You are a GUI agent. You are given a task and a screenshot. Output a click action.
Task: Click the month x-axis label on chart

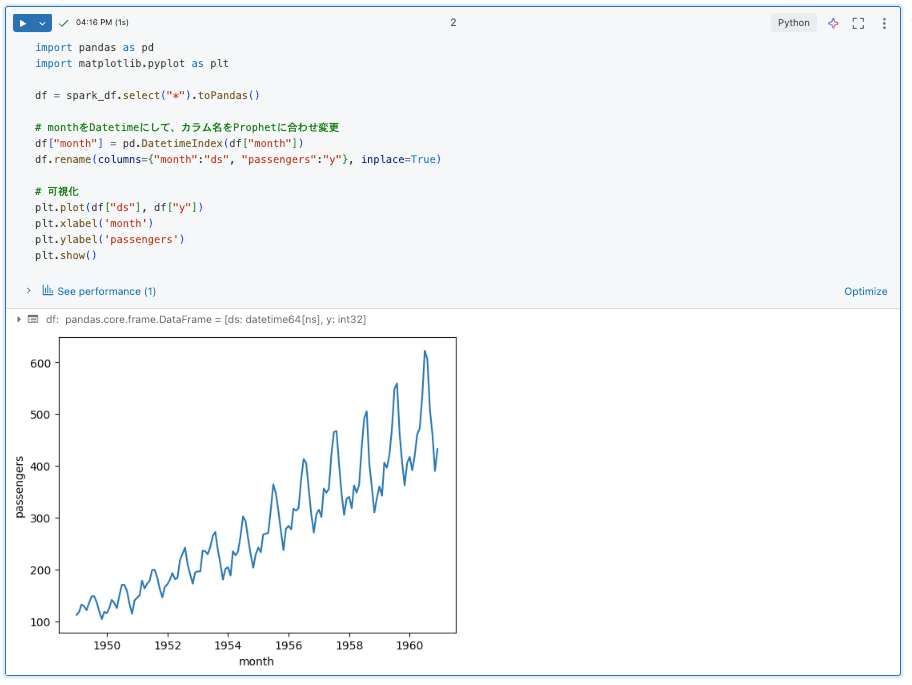pyautogui.click(x=256, y=661)
